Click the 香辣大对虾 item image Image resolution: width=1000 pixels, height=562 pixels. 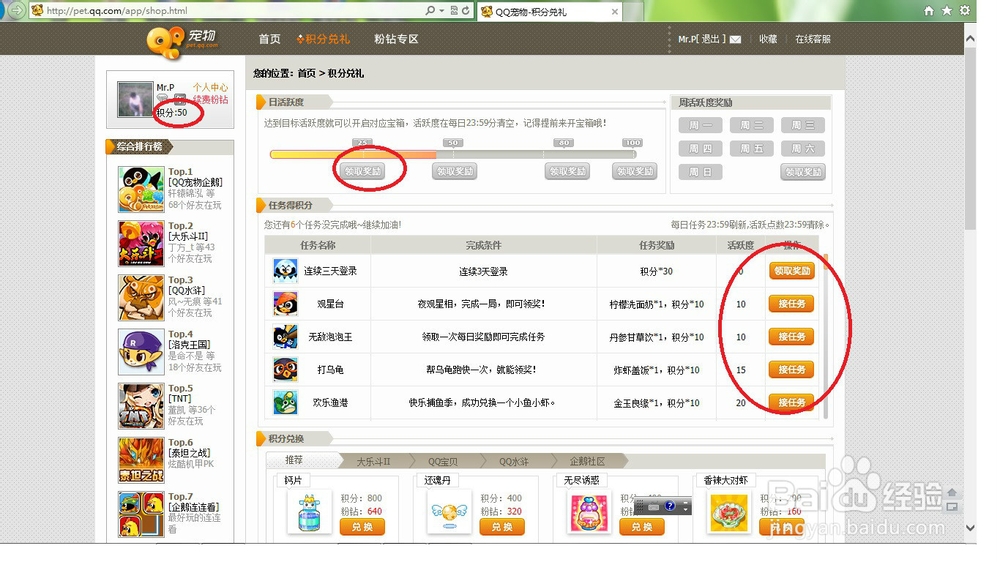(x=728, y=512)
